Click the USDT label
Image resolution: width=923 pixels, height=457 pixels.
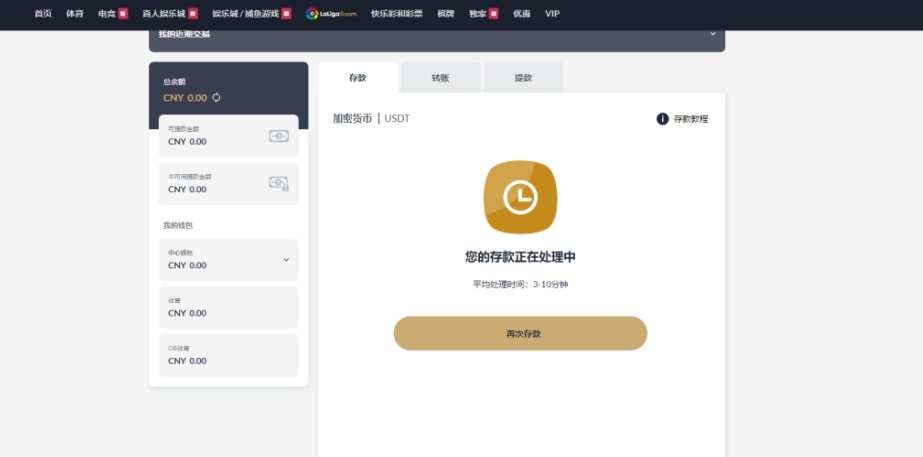[397, 118]
